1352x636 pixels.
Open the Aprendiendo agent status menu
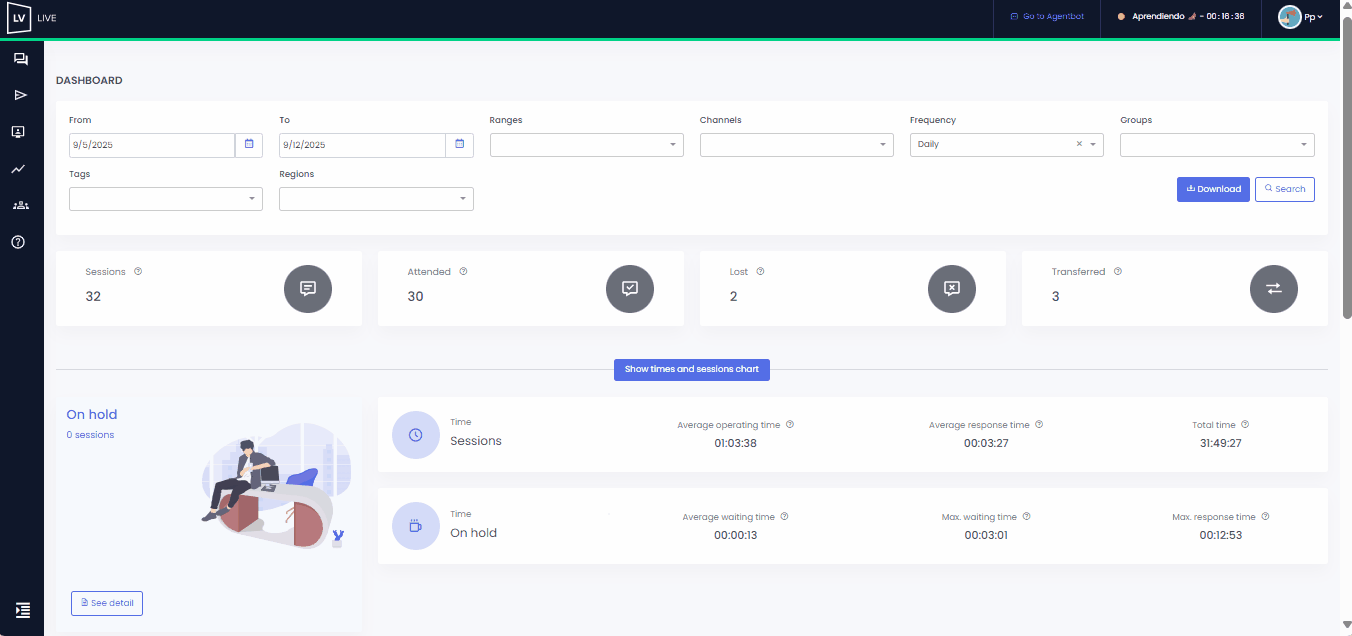[1181, 17]
